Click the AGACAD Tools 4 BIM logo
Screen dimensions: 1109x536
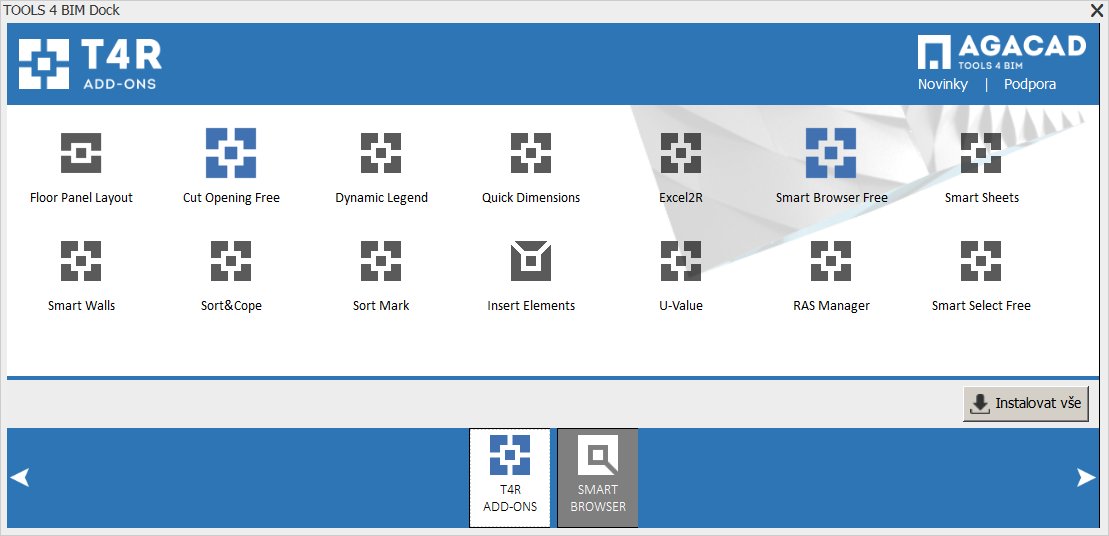(1001, 52)
